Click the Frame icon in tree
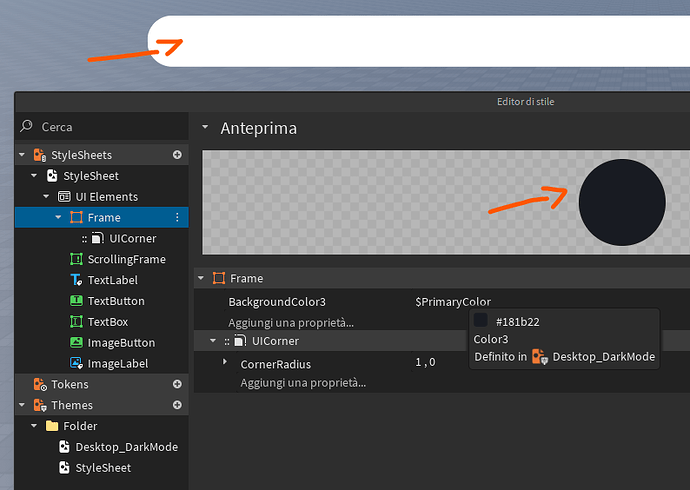Screen dimensions: 690x490 [x=76, y=217]
